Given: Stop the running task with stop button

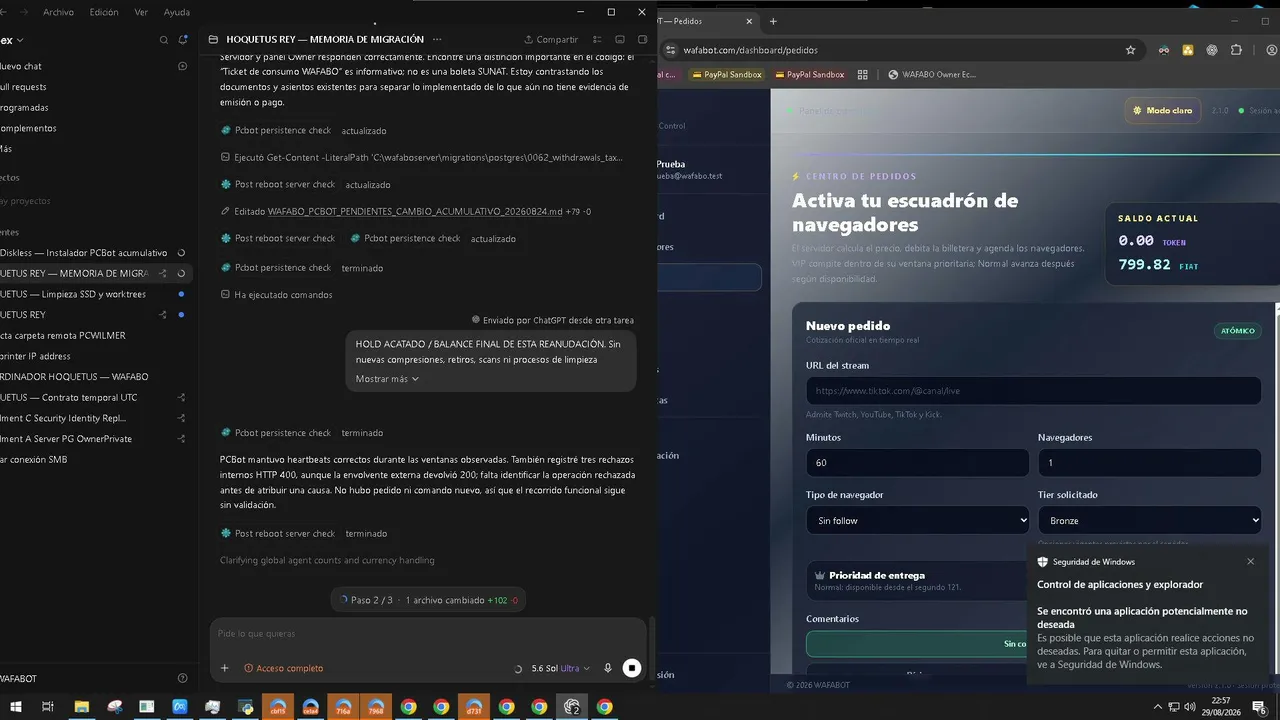Looking at the screenshot, I should (x=631, y=668).
